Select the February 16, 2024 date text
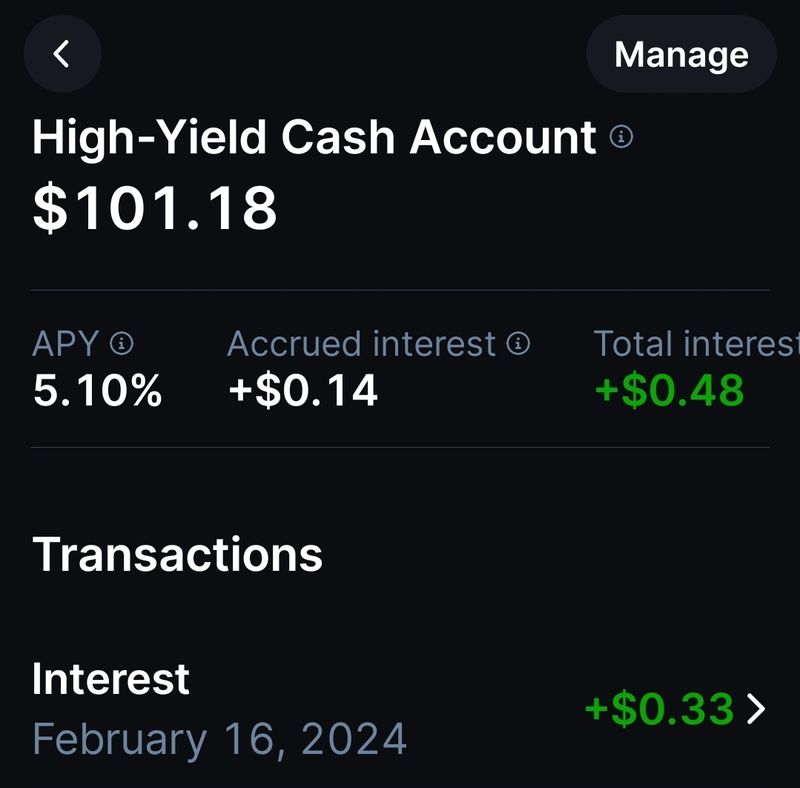The height and width of the screenshot is (788, 800). click(x=219, y=739)
